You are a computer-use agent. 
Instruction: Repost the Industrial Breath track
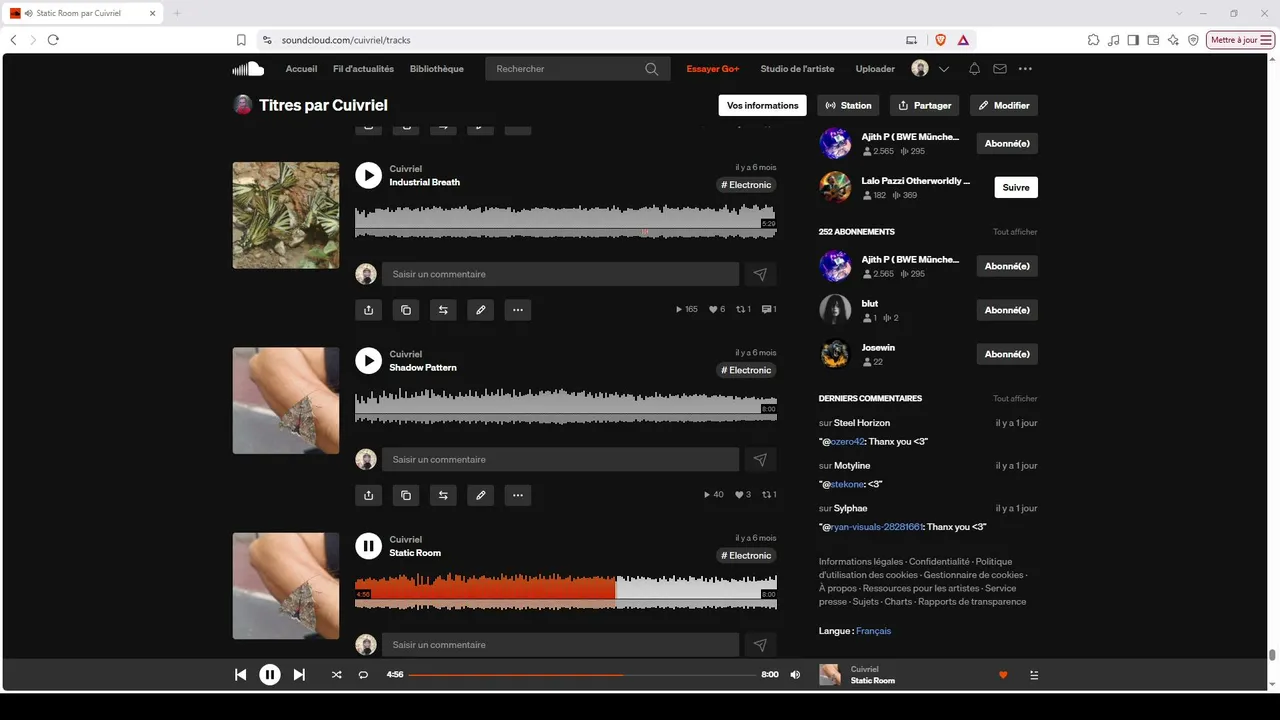click(443, 310)
